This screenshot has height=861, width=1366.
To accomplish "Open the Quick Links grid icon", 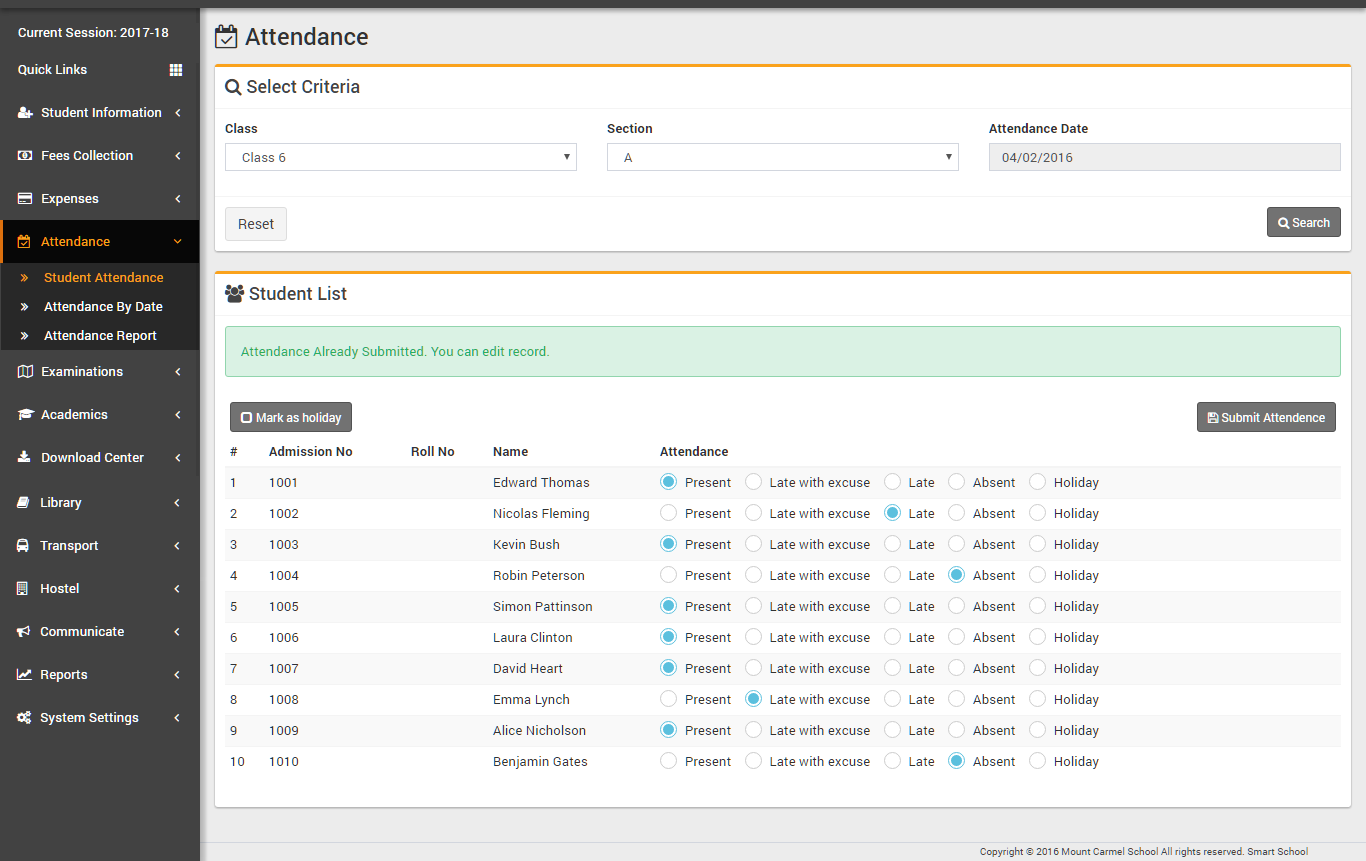I will click(176, 70).
